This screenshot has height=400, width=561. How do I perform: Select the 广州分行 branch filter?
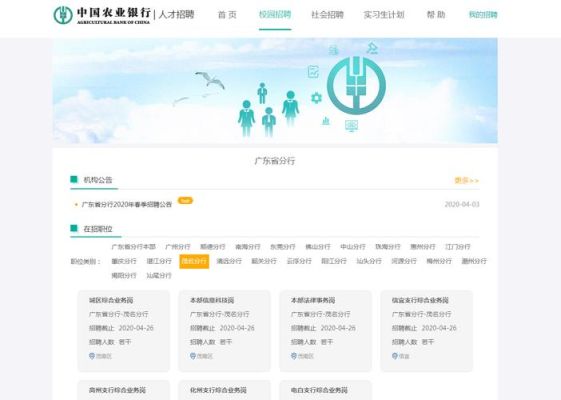[x=178, y=247]
